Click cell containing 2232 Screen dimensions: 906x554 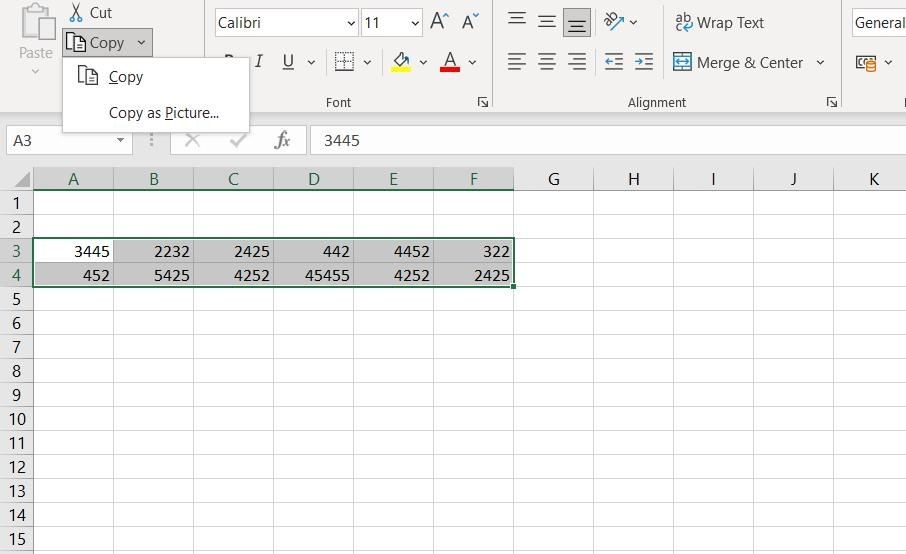[154, 251]
